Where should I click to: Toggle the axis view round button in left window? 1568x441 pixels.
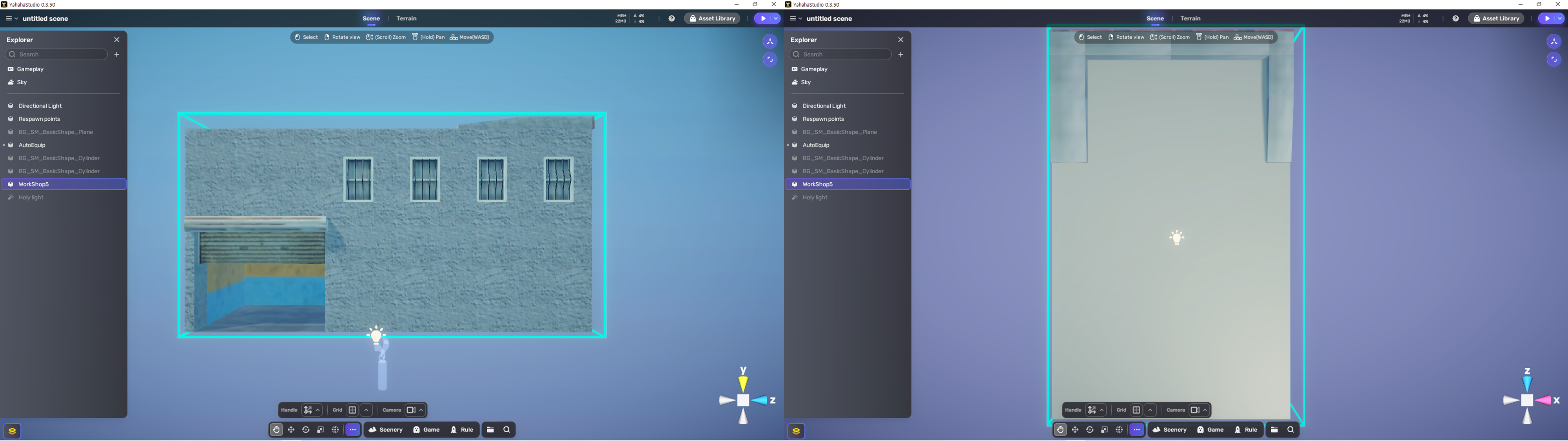(x=769, y=42)
